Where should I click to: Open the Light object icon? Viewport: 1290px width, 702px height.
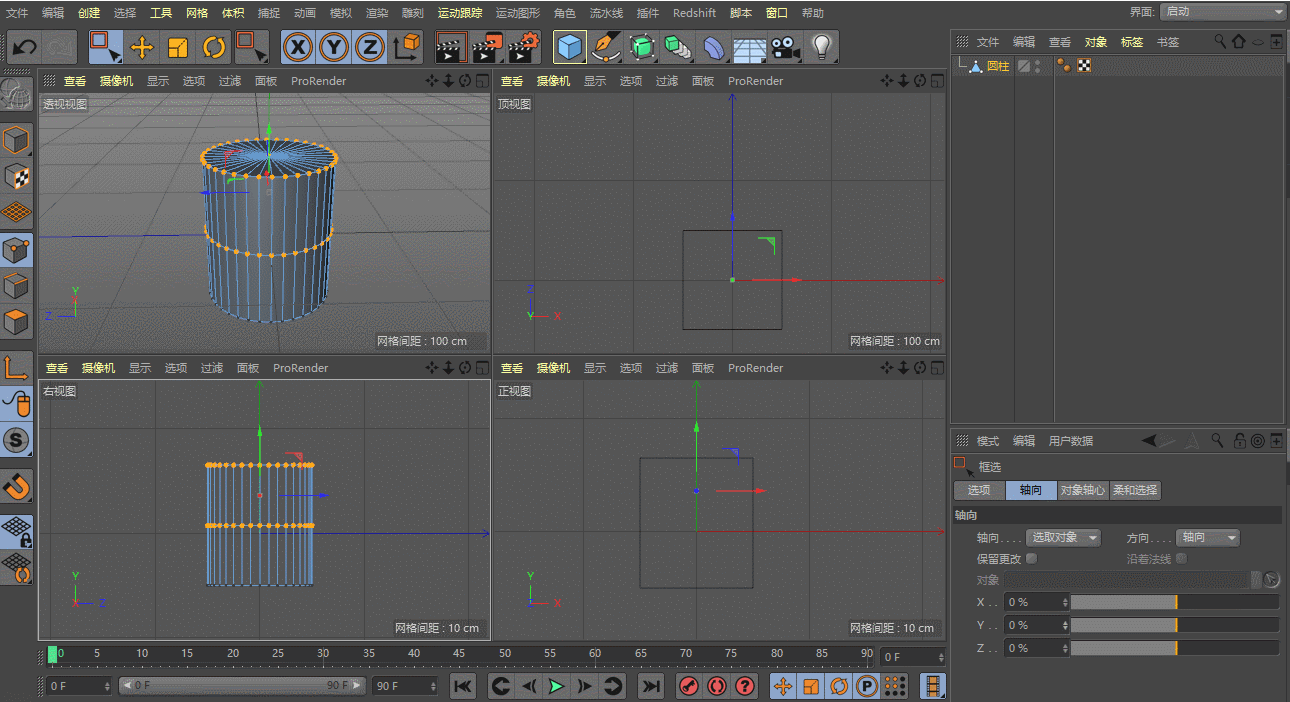click(x=822, y=47)
